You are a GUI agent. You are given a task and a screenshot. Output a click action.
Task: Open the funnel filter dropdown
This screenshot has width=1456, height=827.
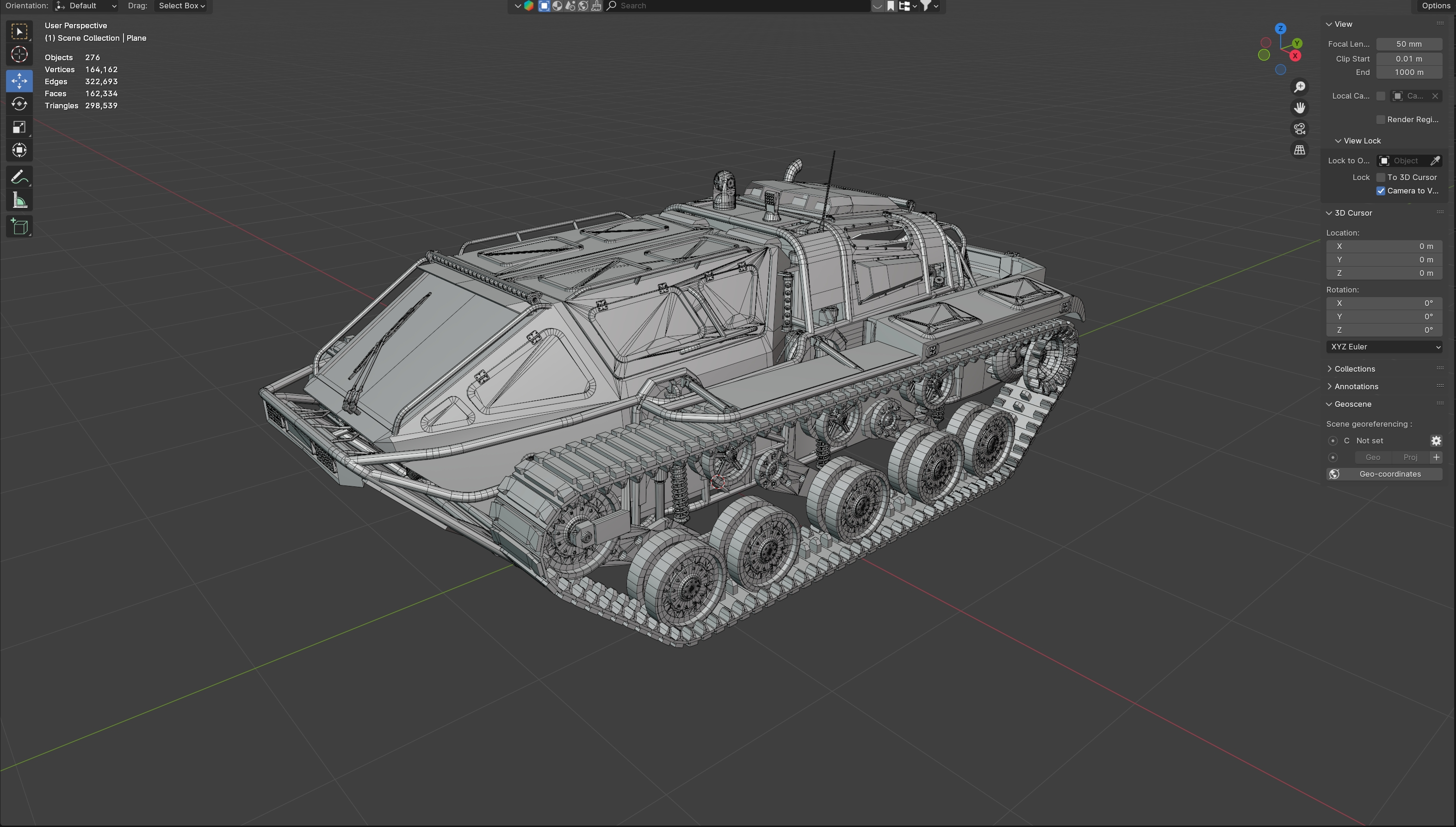[x=929, y=6]
